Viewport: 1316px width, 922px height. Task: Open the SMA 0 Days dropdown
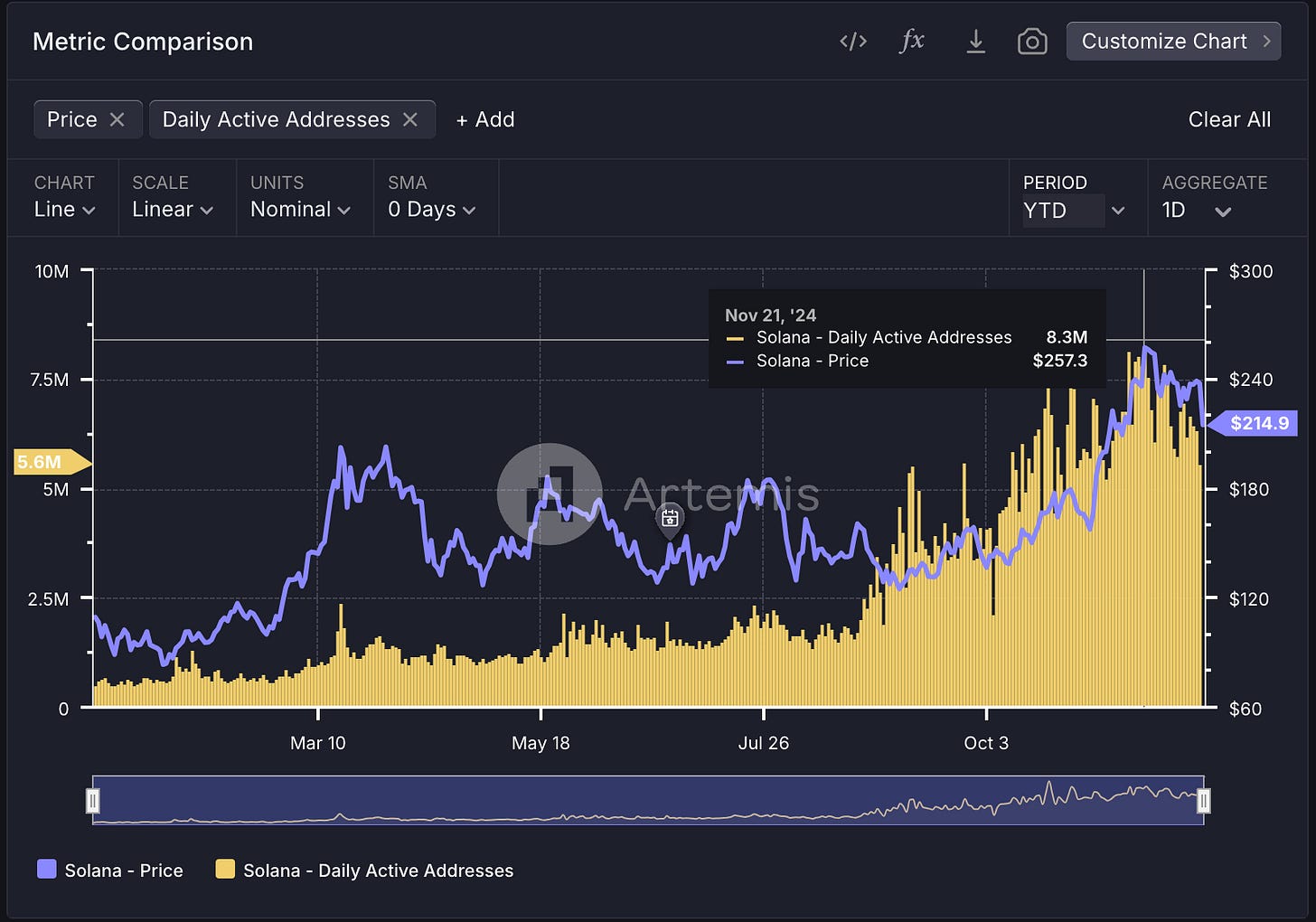click(x=431, y=210)
